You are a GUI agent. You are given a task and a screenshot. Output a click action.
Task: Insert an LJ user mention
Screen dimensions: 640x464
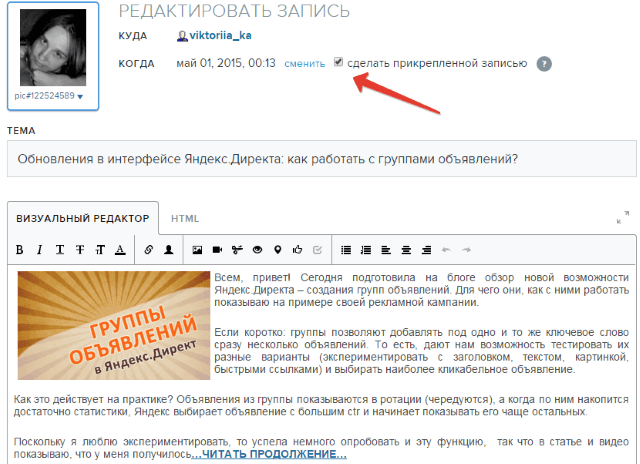[x=169, y=250]
